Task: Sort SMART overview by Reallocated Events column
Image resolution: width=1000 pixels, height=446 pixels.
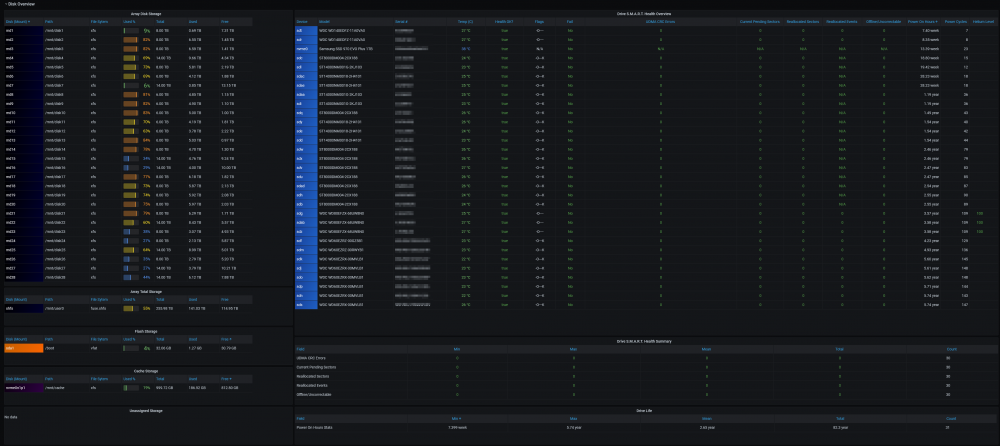Action: [842, 22]
